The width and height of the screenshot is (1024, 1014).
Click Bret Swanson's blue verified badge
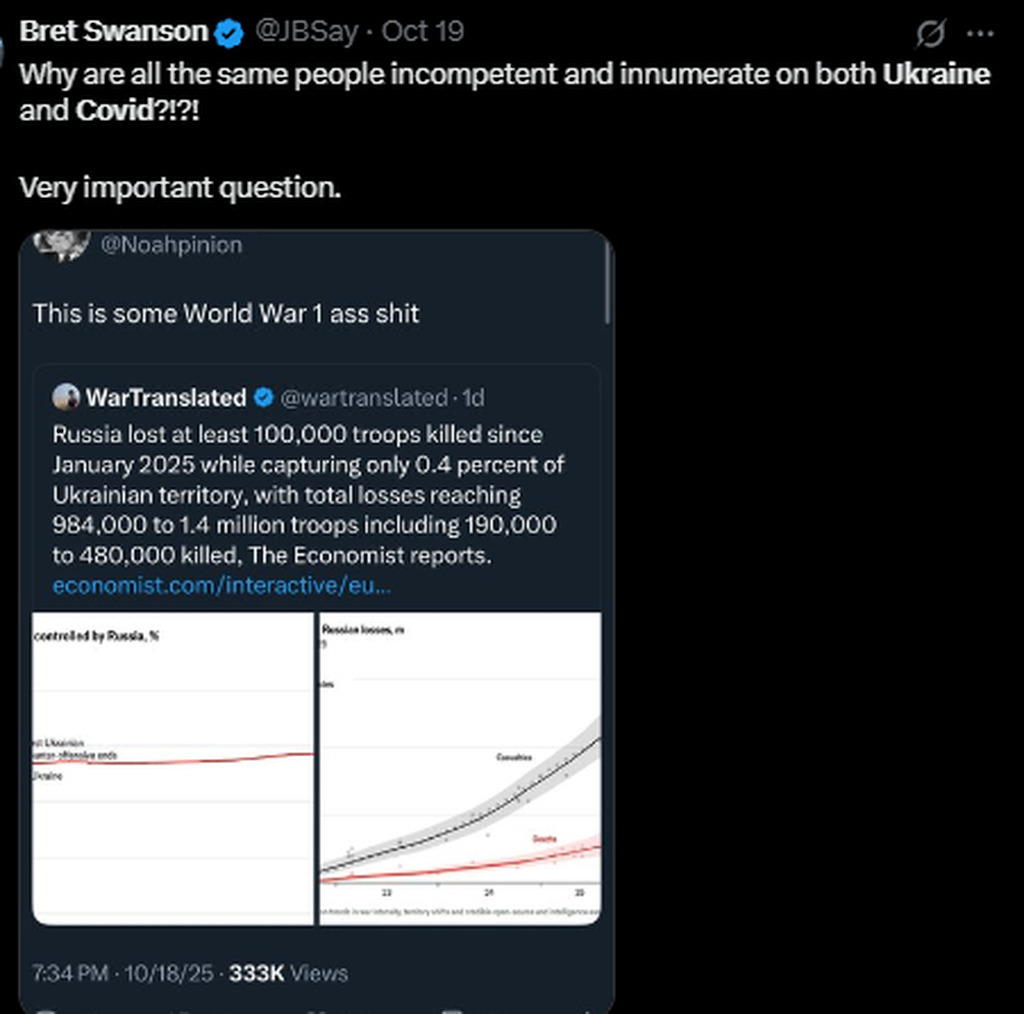231,33
